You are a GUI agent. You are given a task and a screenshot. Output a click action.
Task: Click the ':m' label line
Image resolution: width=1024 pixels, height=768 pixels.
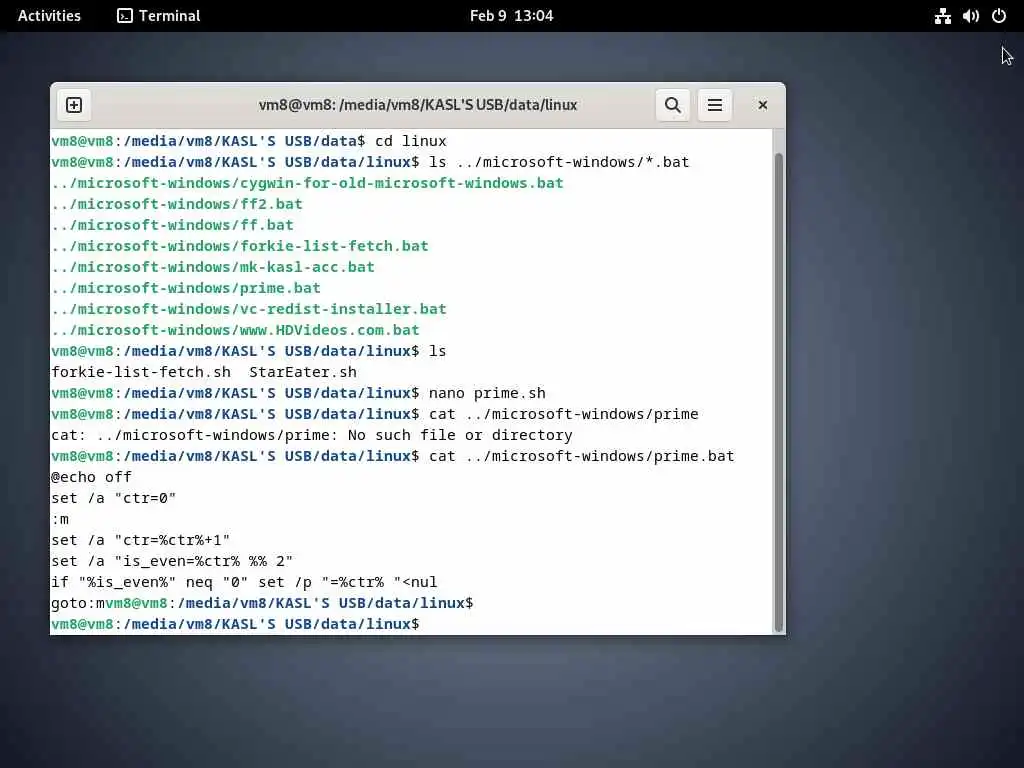[60, 519]
